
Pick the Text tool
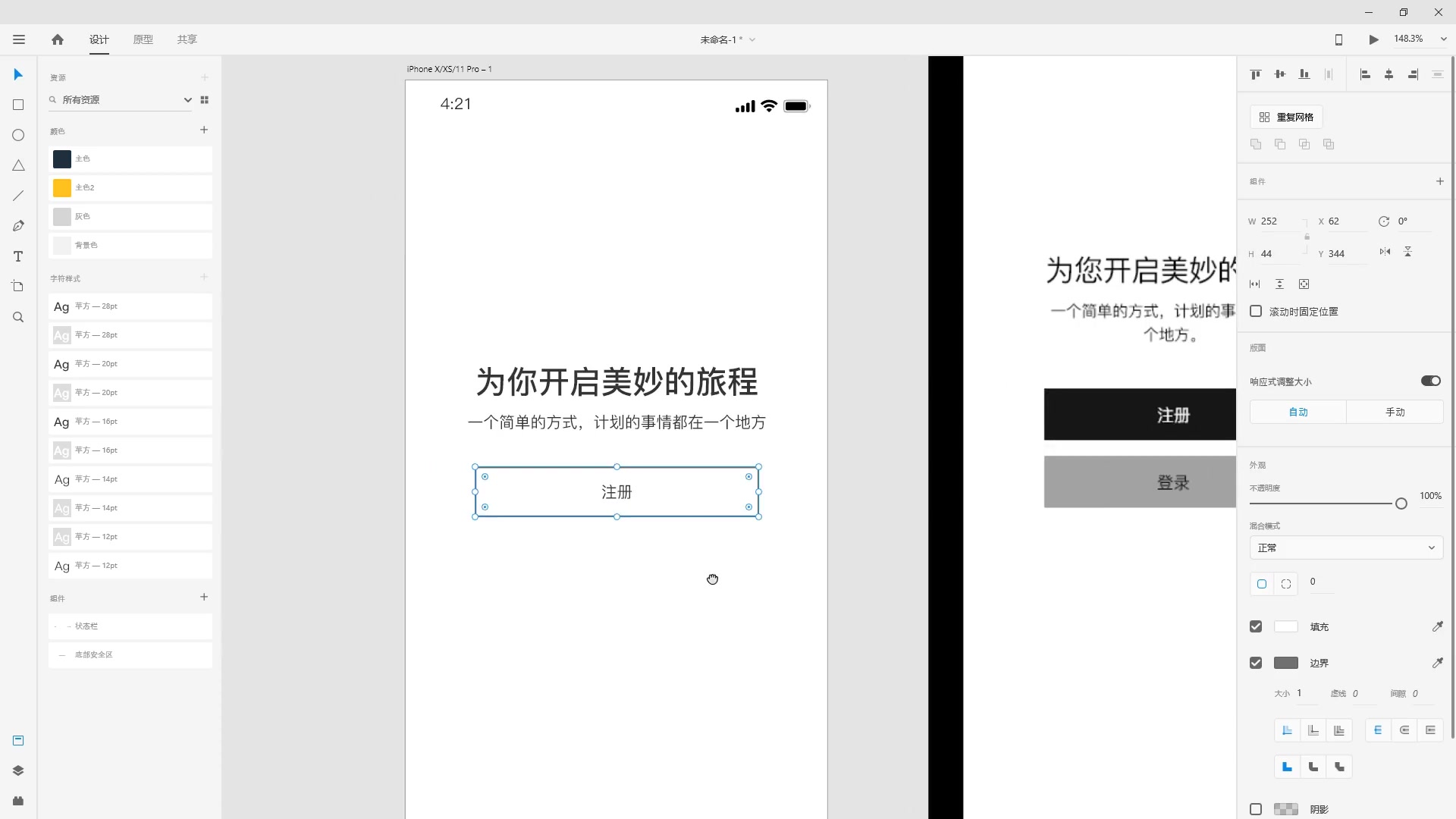18,256
